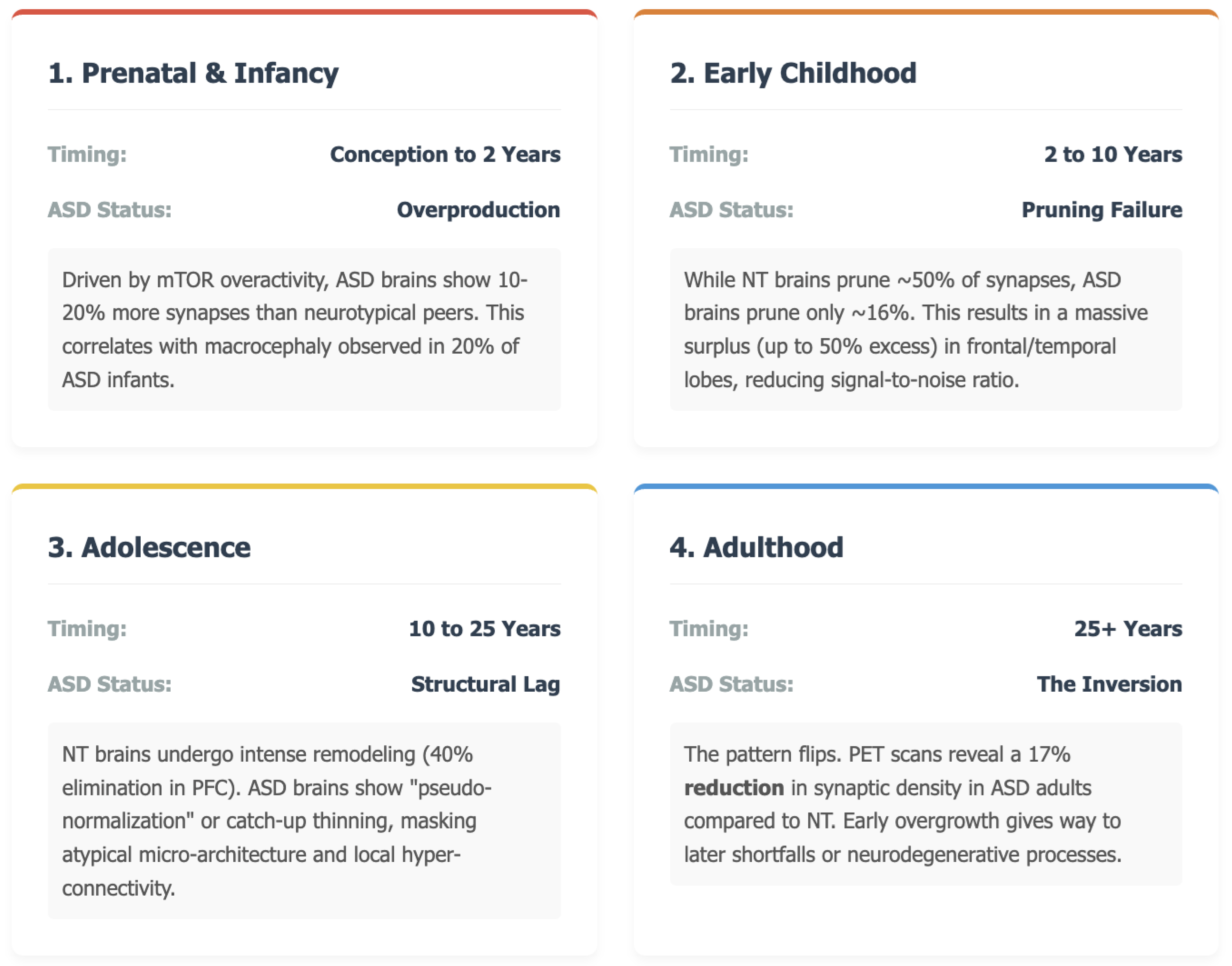Screen dimensions: 1232x966
Task: Click the "1. Prenatal & Infancy" card heading
Action: pos(193,73)
